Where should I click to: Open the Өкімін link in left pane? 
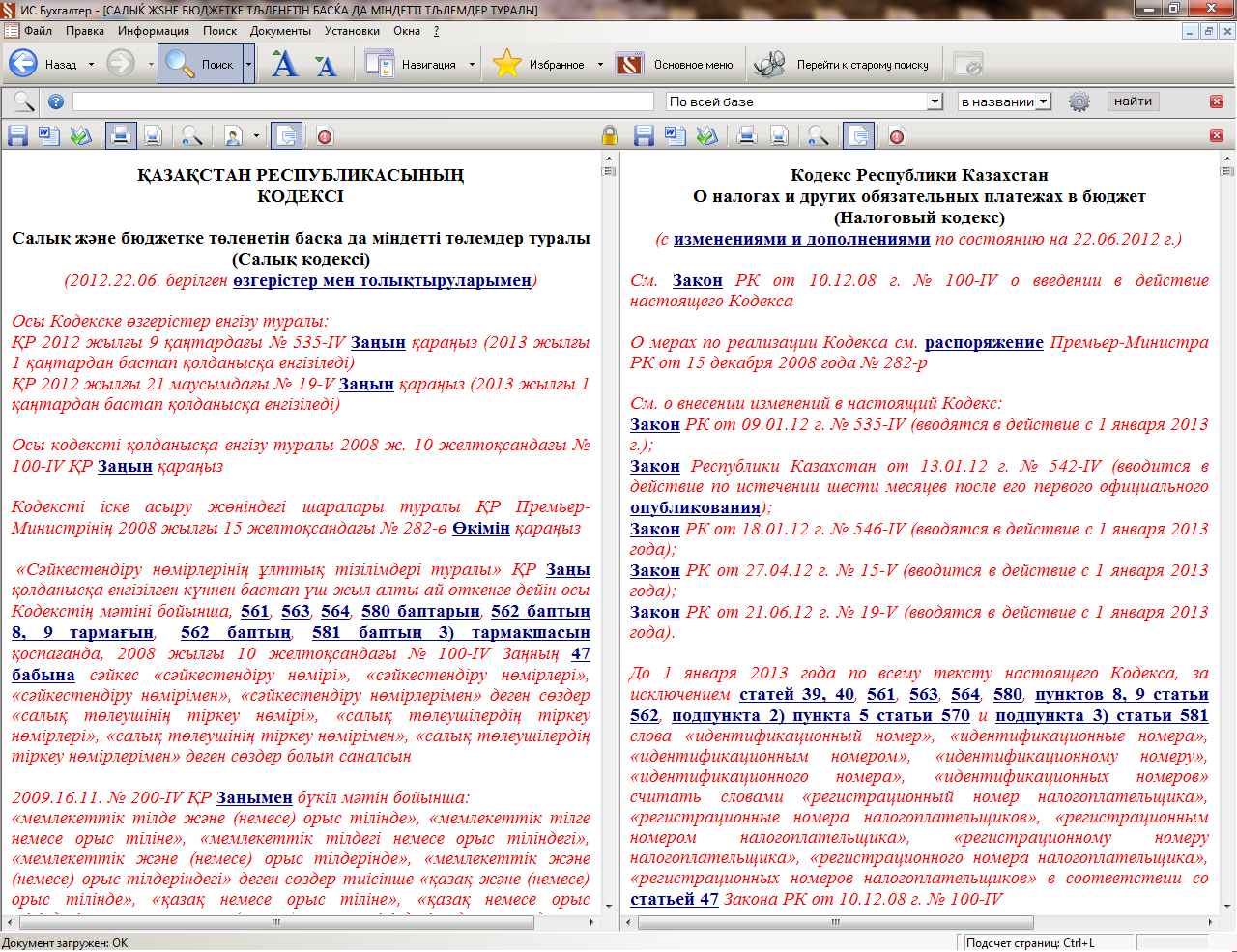[481, 528]
